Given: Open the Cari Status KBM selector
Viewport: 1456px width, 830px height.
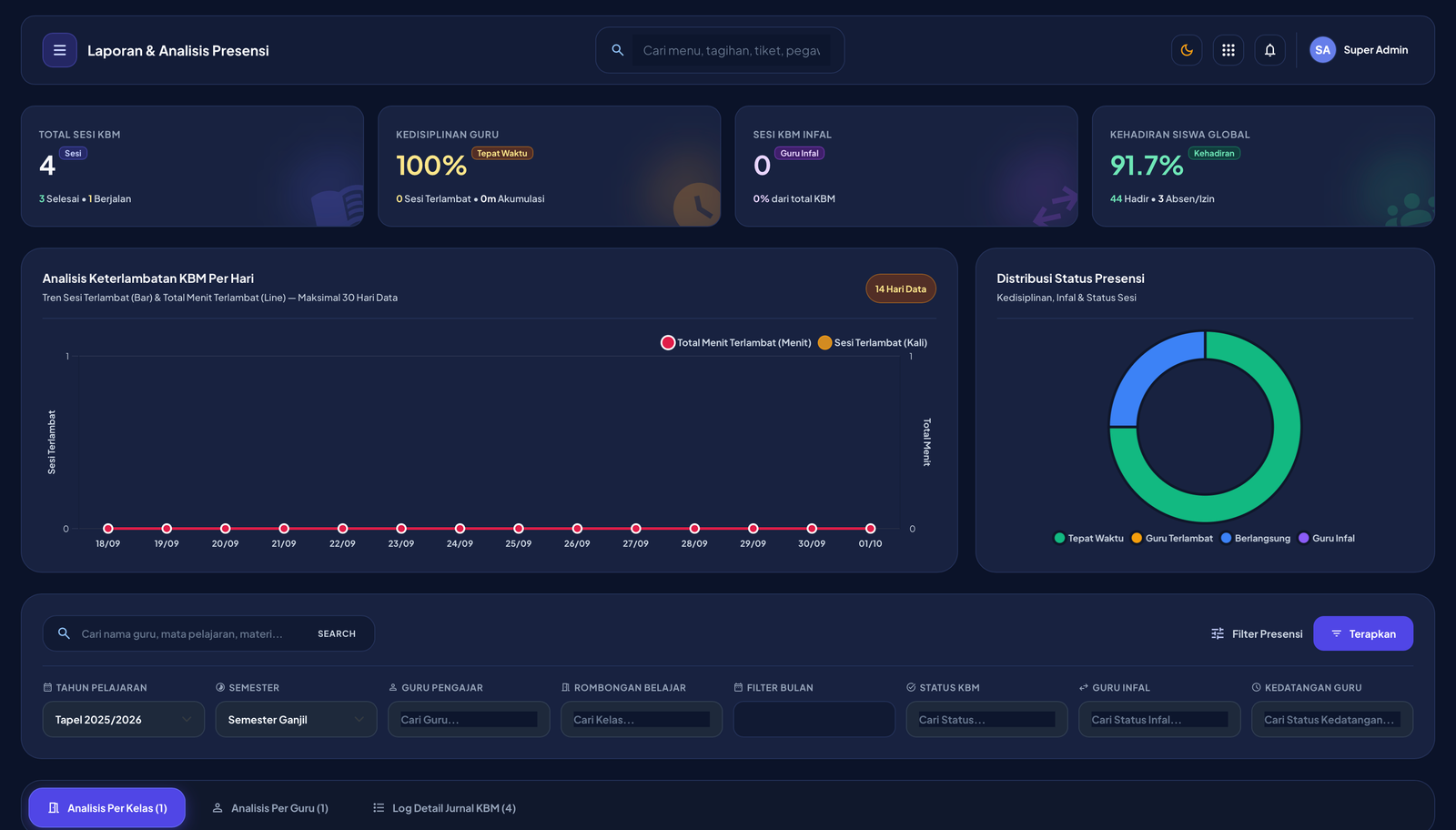Looking at the screenshot, I should click(x=987, y=719).
